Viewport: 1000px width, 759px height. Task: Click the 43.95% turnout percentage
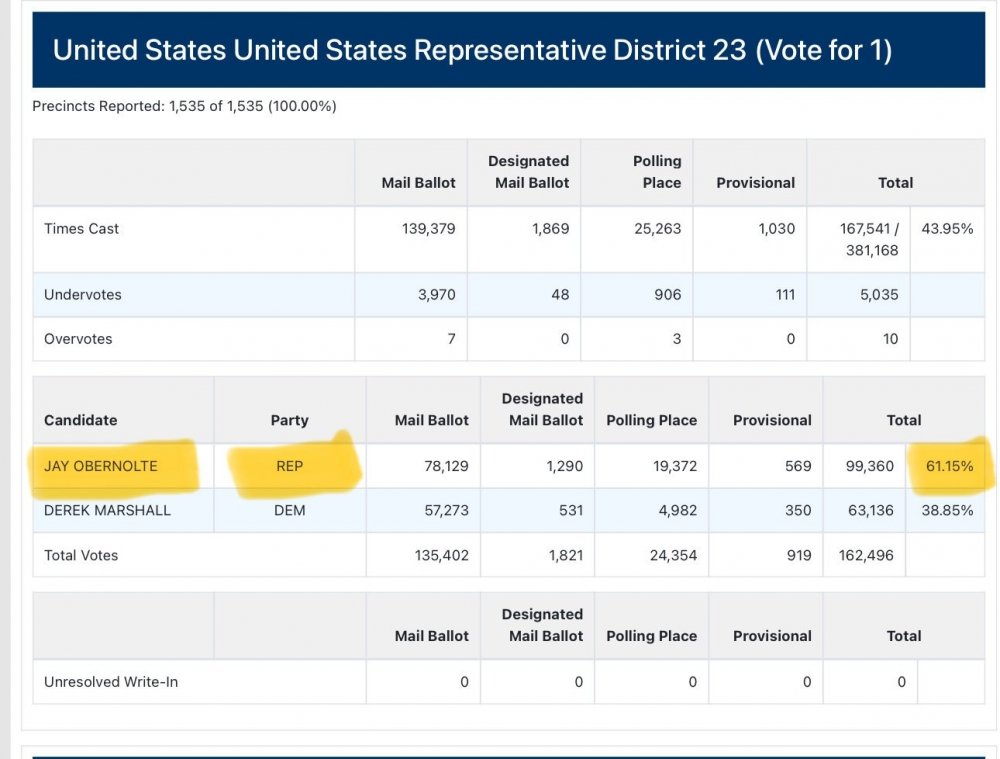click(x=947, y=229)
